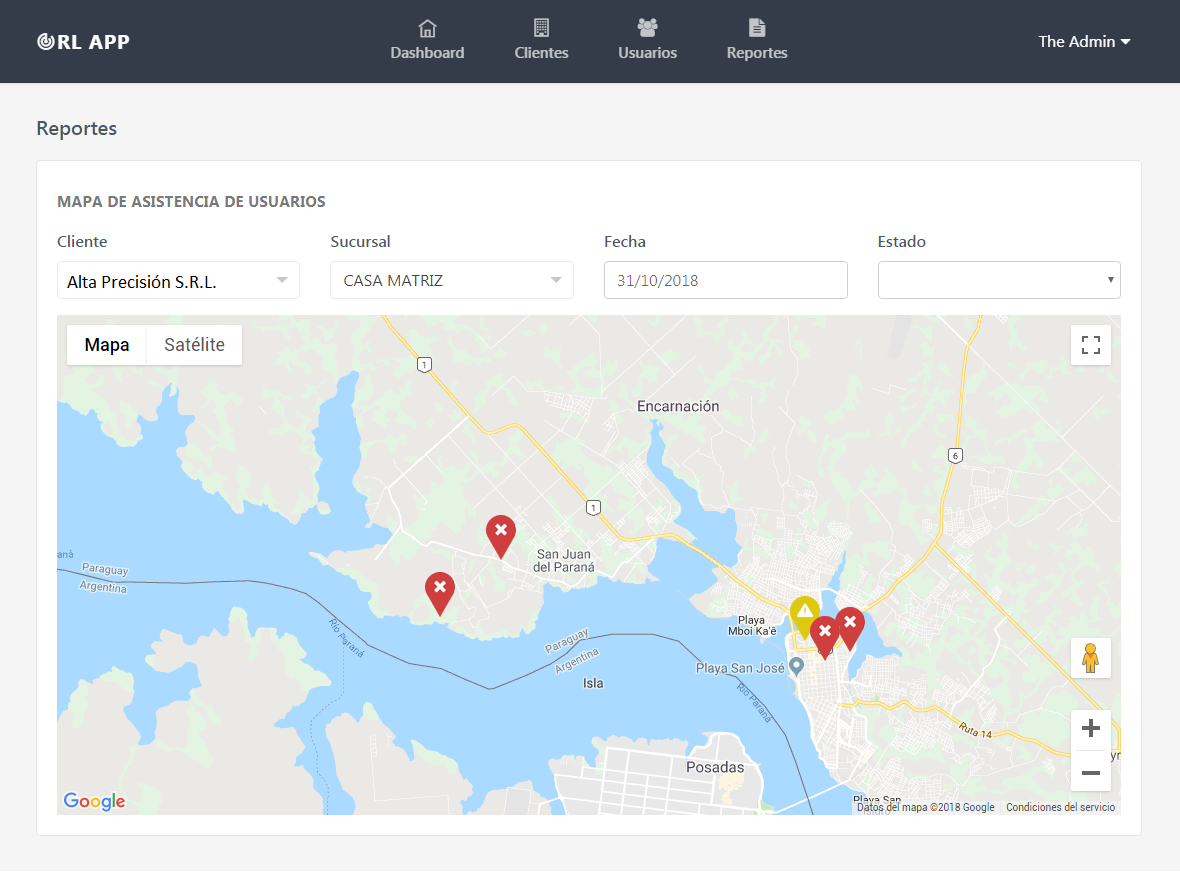Open Condiciones del servicio link

(1060, 808)
